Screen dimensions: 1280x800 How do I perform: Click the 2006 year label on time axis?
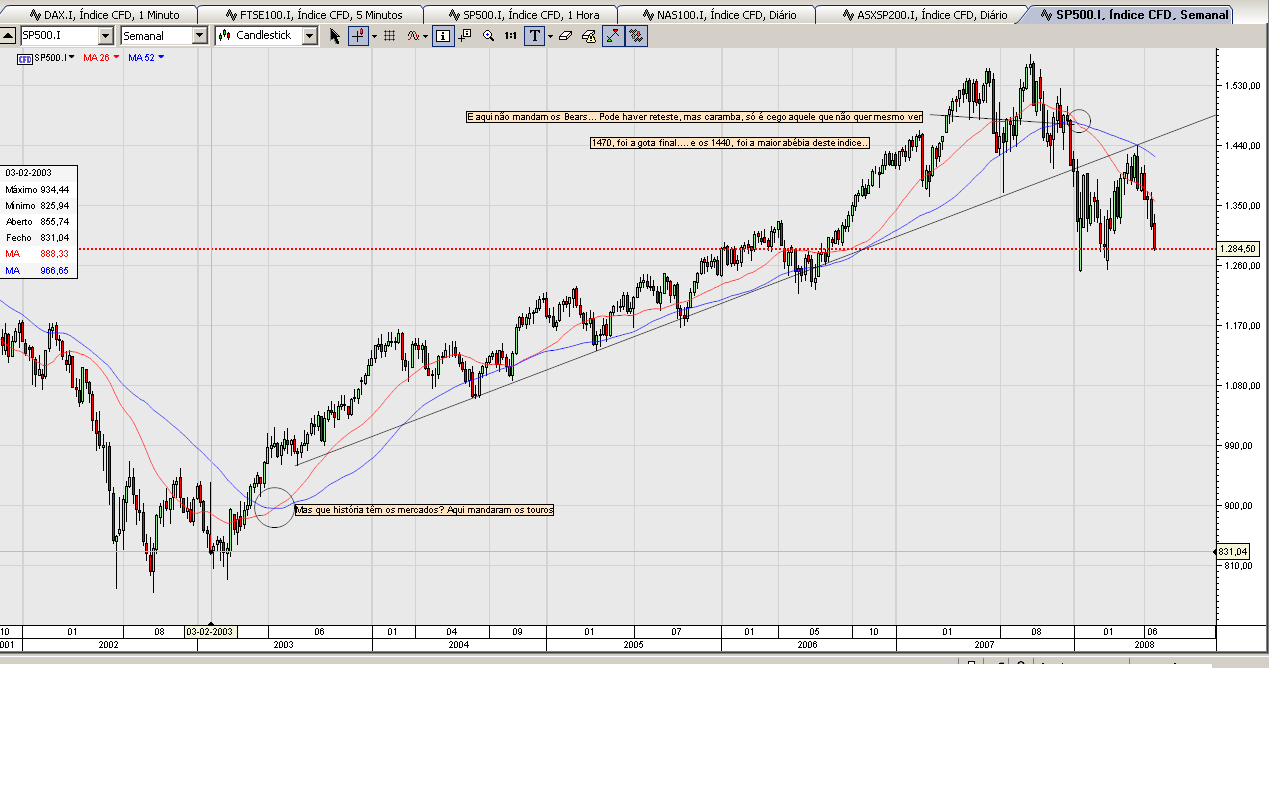808,645
